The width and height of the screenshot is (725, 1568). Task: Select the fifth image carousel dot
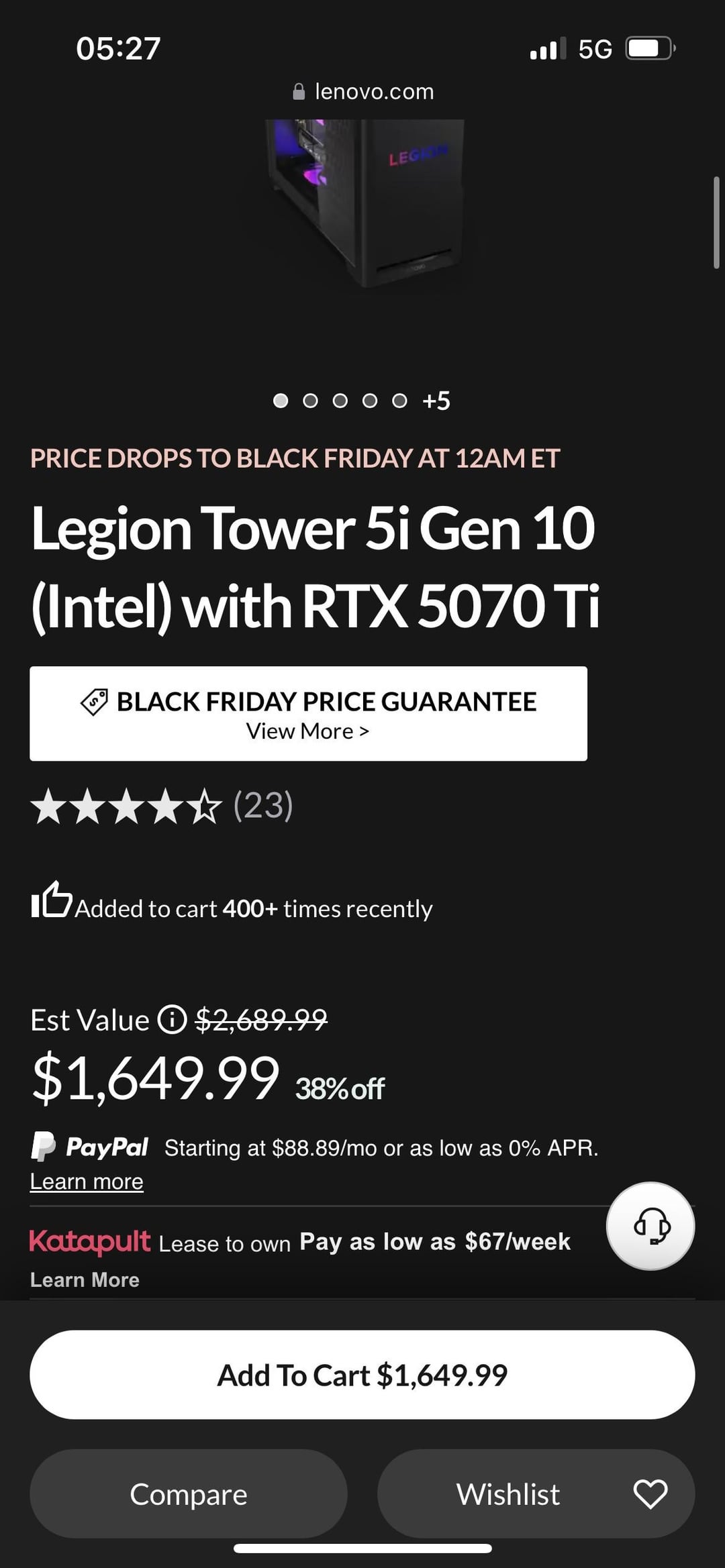399,401
